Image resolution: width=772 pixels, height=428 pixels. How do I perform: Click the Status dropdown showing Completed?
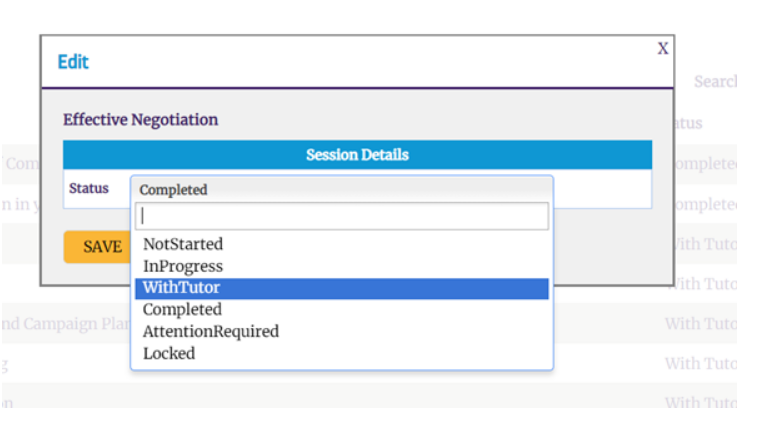click(342, 189)
